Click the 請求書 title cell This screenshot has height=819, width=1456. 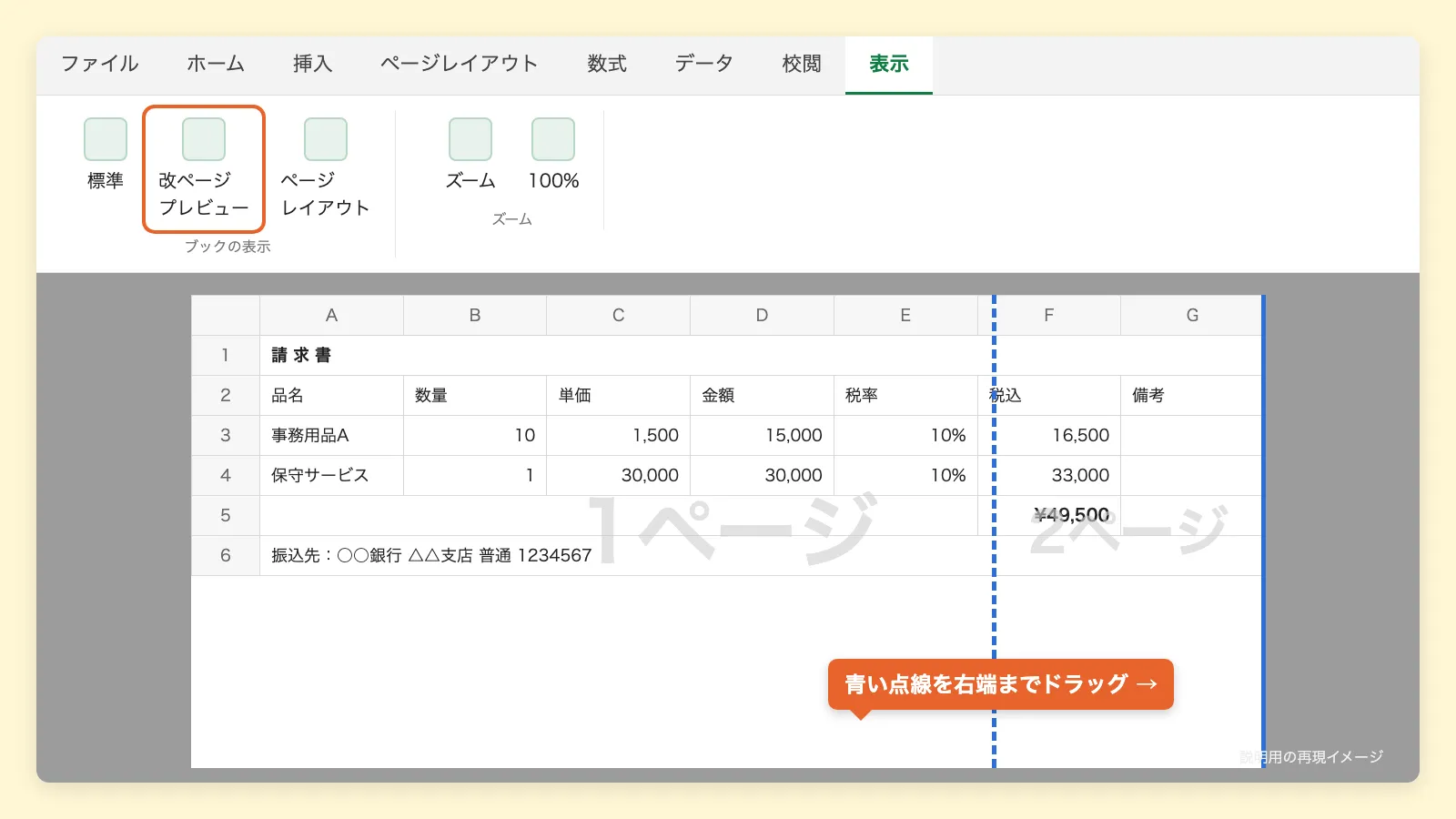coord(762,355)
